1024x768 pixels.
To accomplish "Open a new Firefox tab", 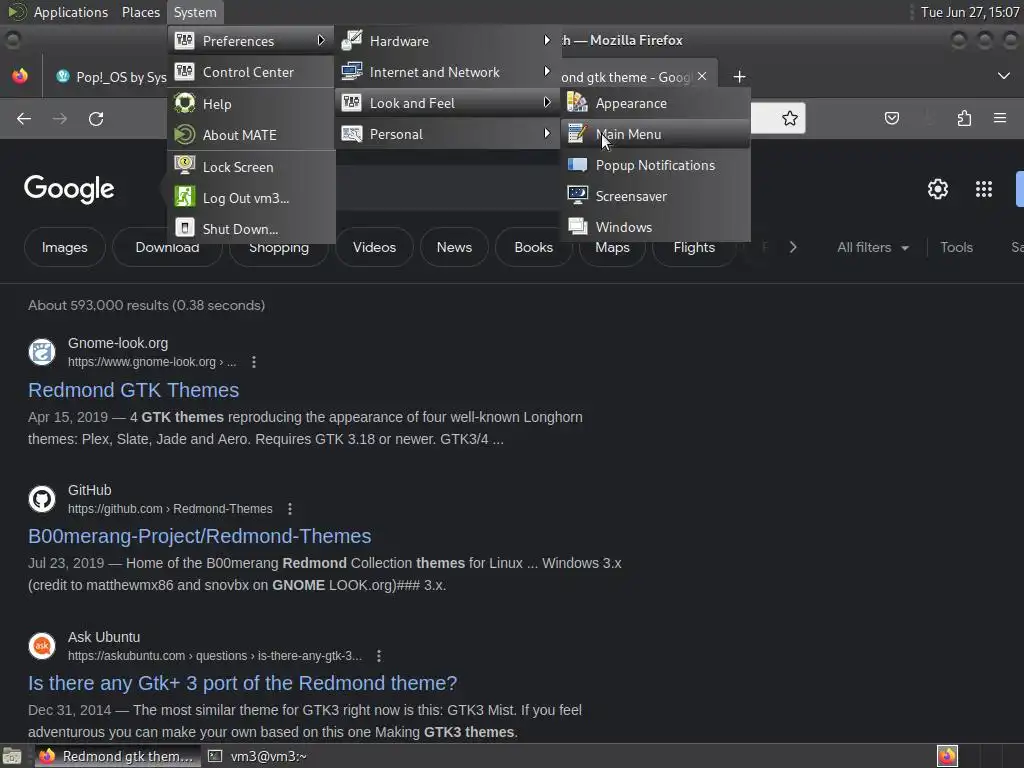I will (x=739, y=77).
